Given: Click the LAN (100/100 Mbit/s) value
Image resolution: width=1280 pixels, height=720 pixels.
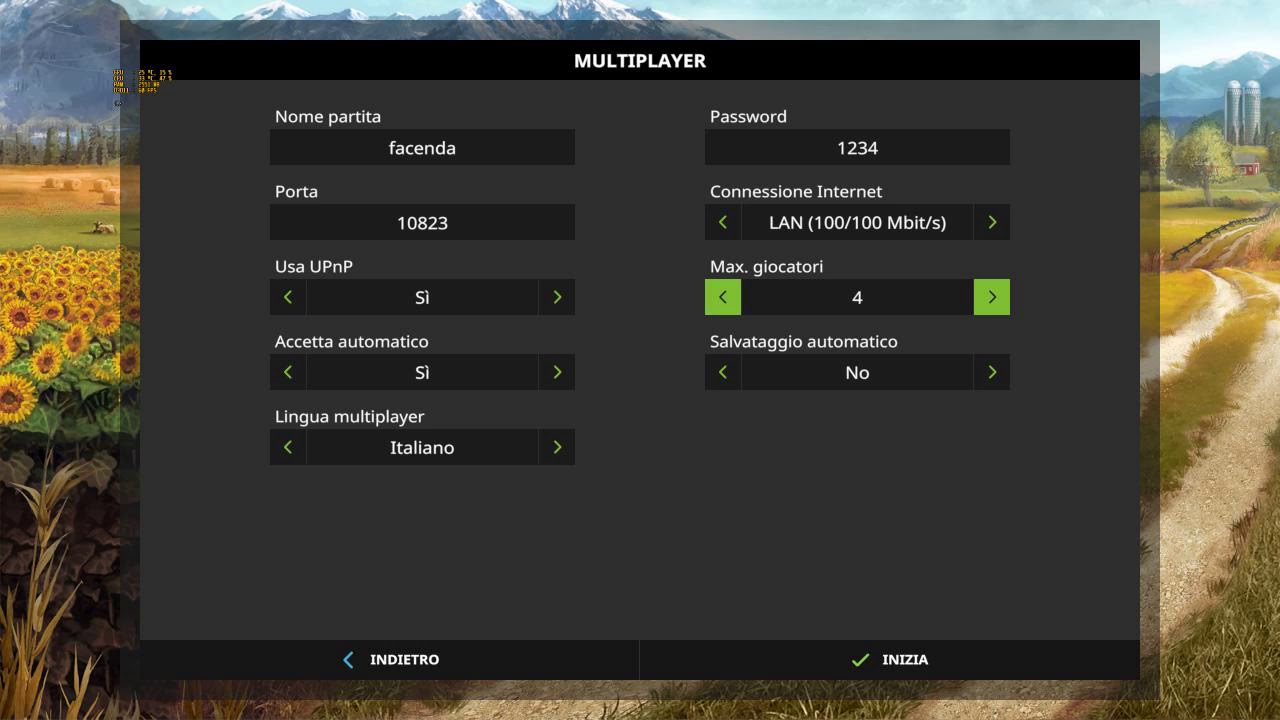Looking at the screenshot, I should tap(857, 222).
